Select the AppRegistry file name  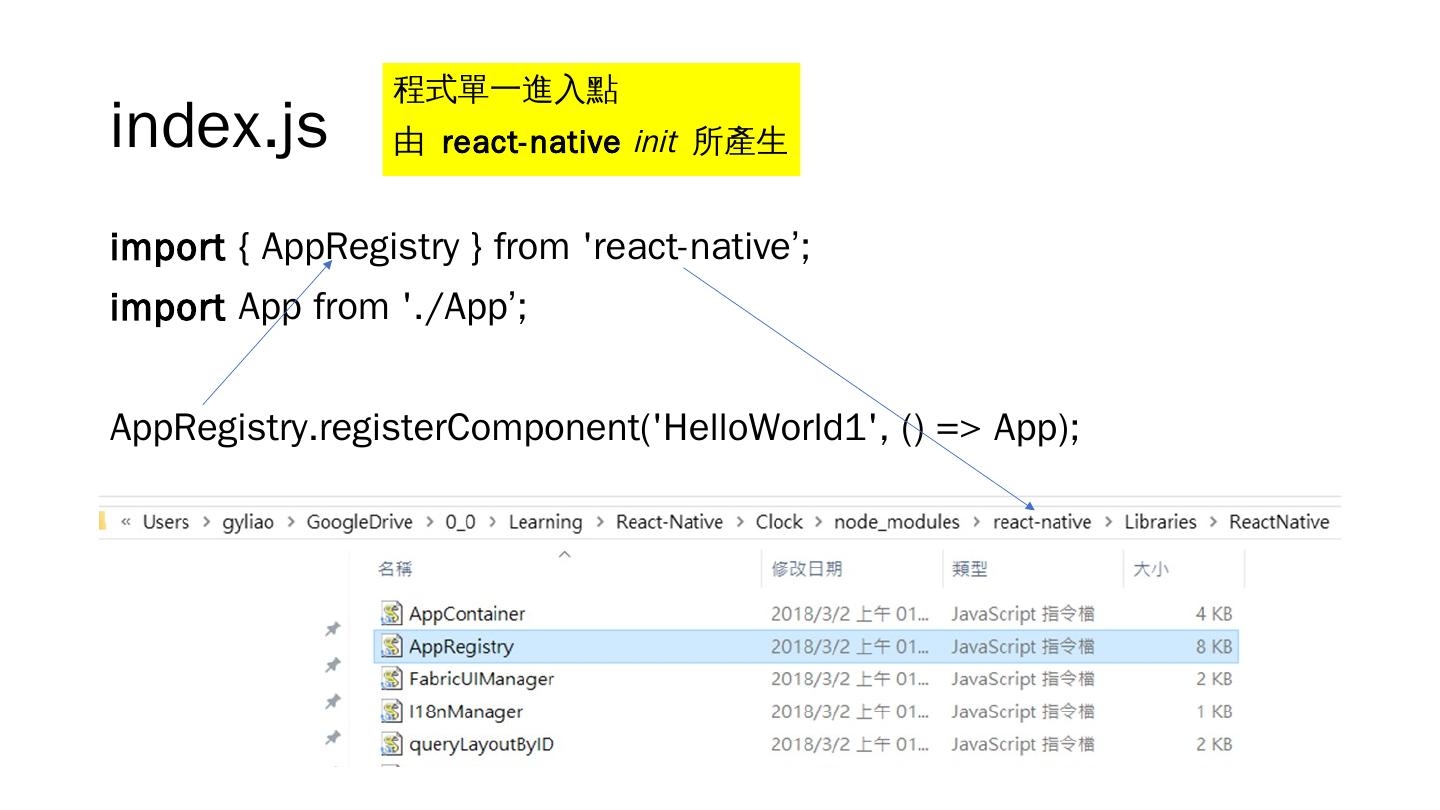pos(460,647)
